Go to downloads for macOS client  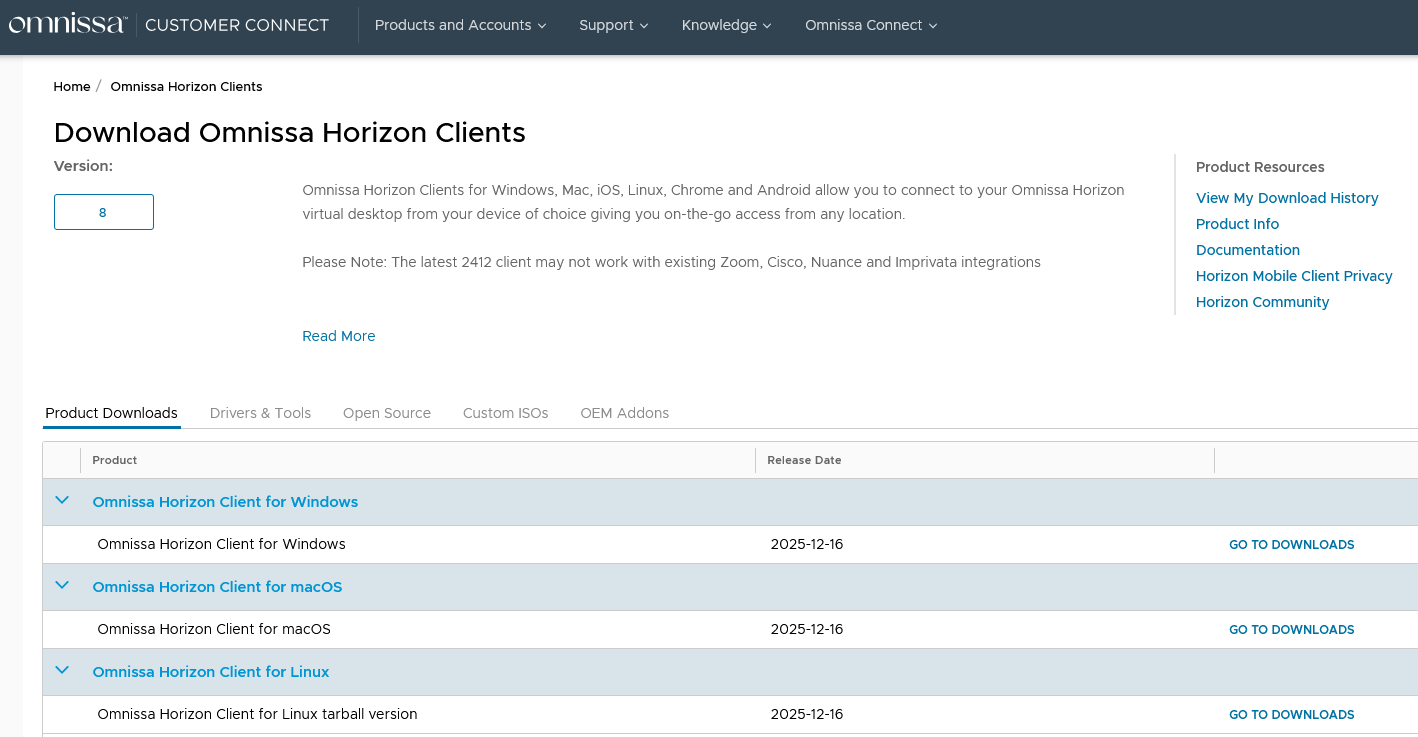[x=1291, y=630]
